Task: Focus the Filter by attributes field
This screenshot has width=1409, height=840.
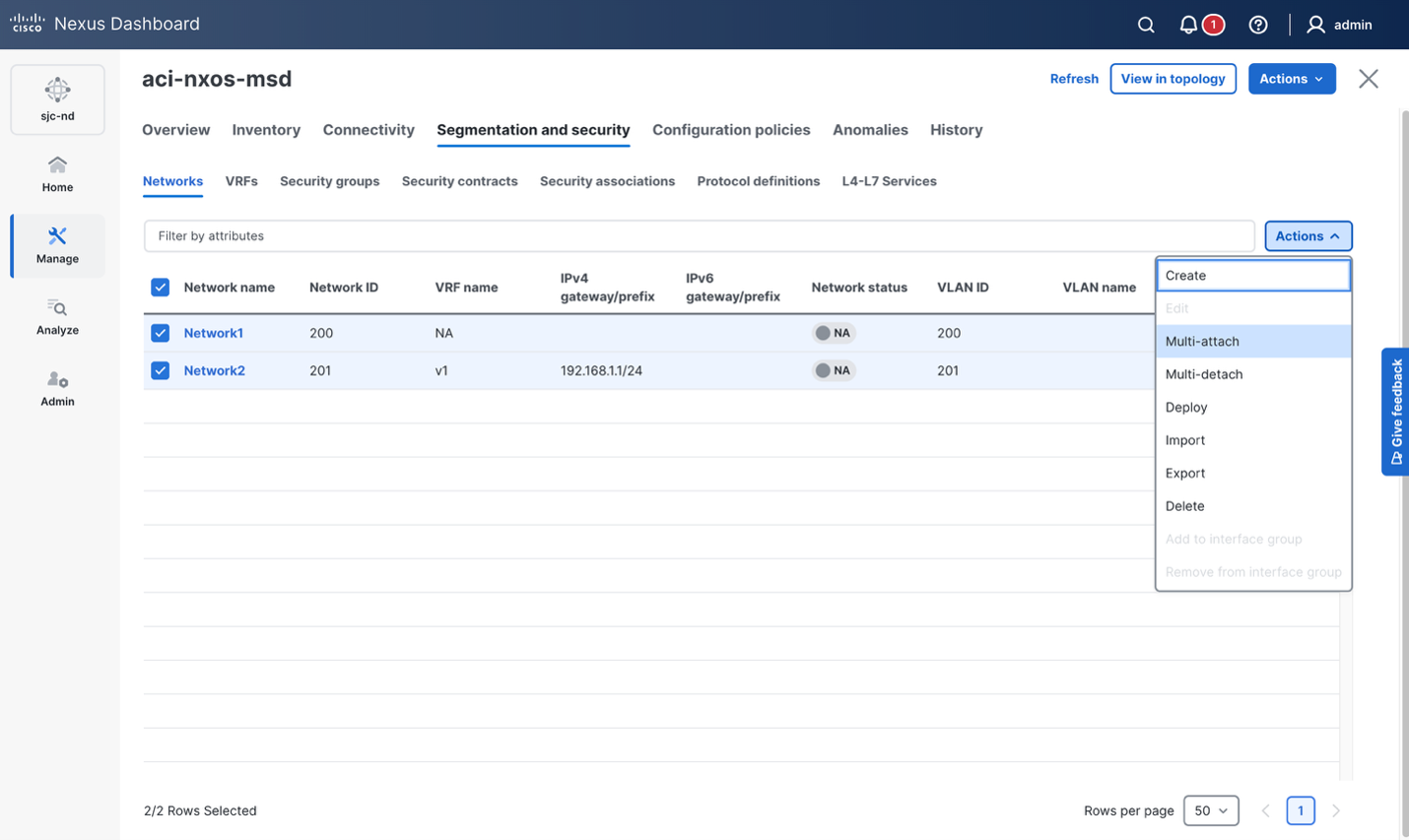Action: coord(699,236)
